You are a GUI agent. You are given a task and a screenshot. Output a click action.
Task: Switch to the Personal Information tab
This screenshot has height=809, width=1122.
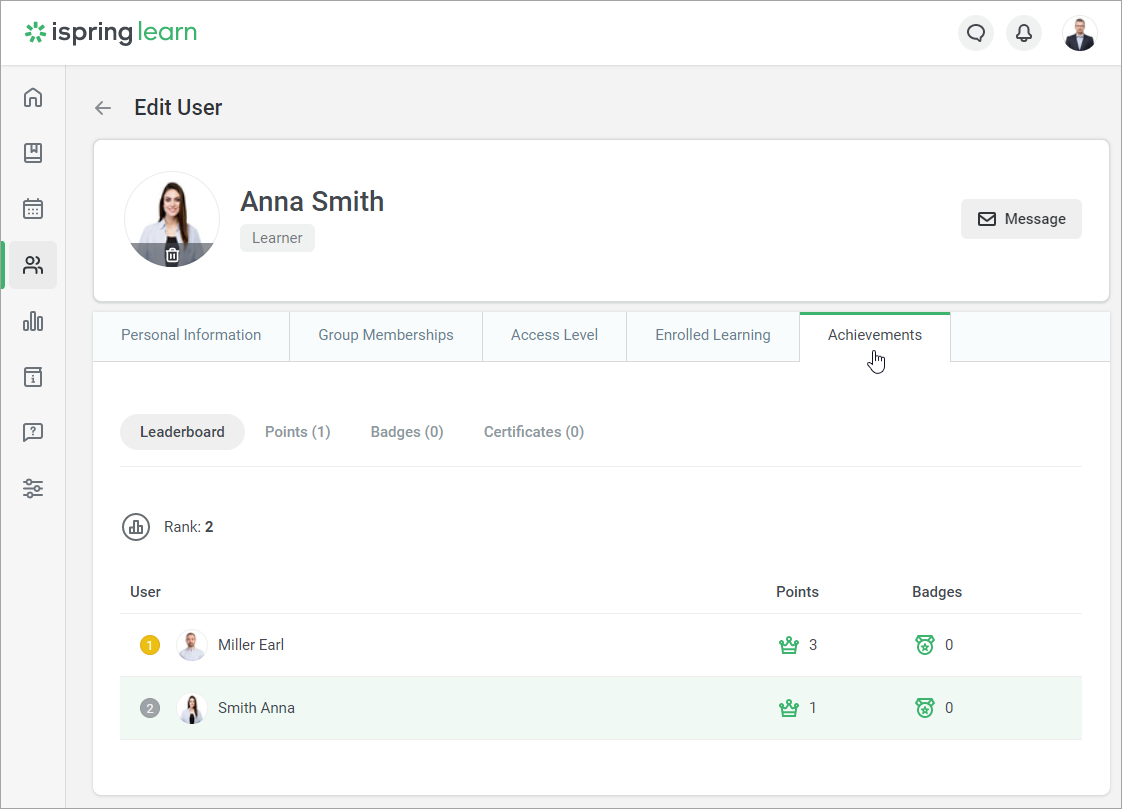coord(191,335)
